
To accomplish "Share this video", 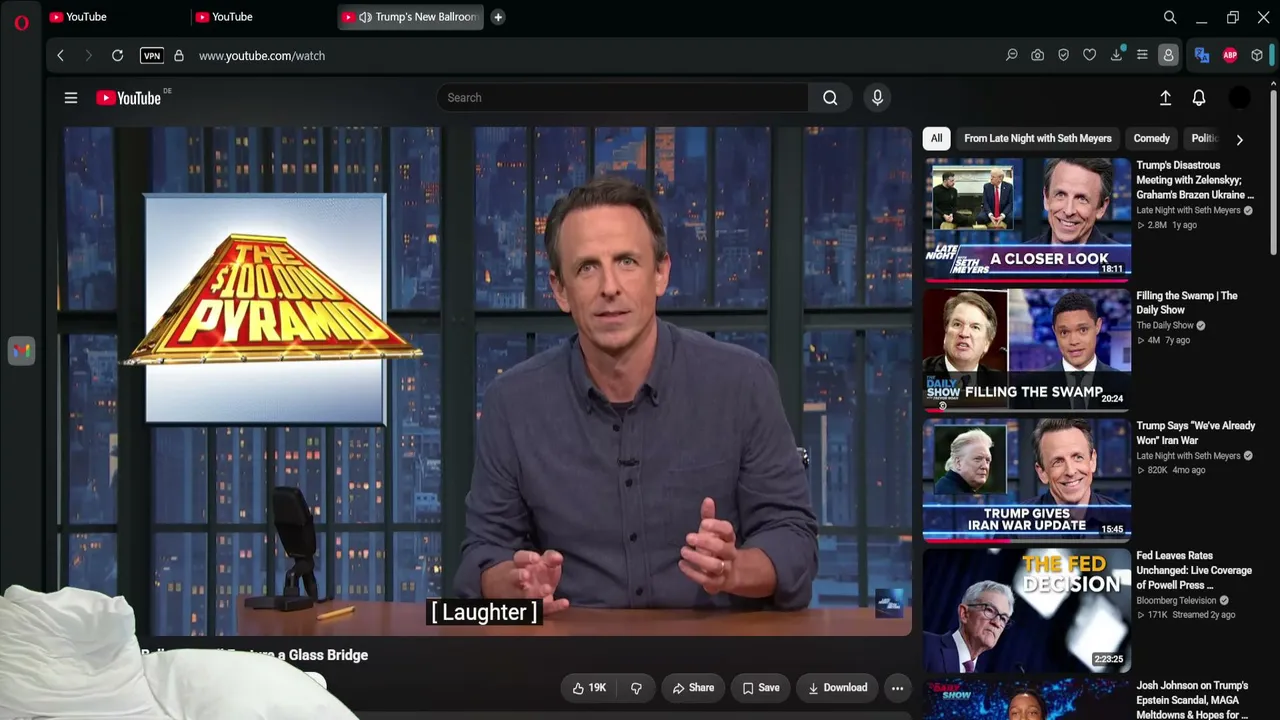I will pos(693,688).
